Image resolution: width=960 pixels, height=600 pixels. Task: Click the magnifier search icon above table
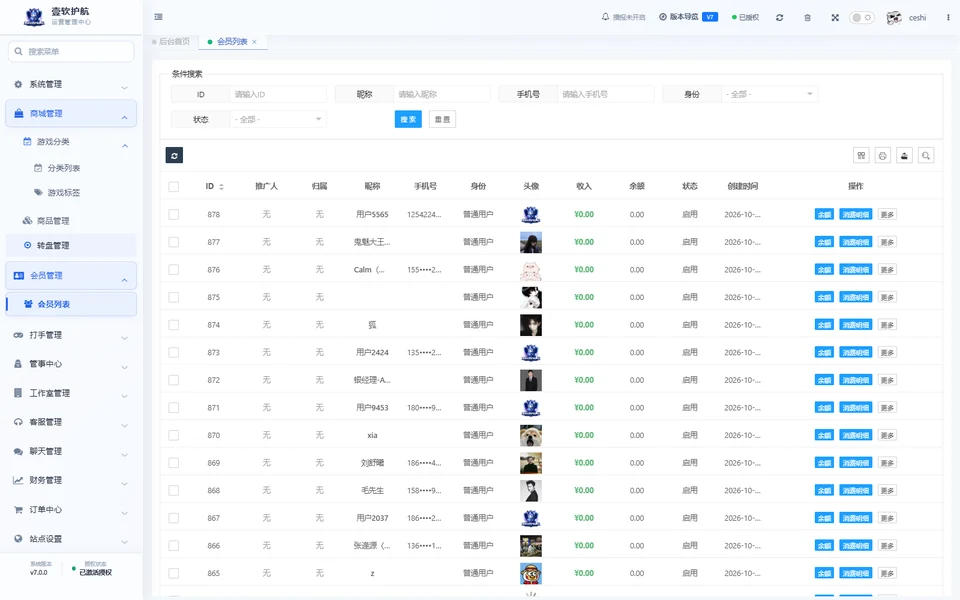[x=926, y=156]
